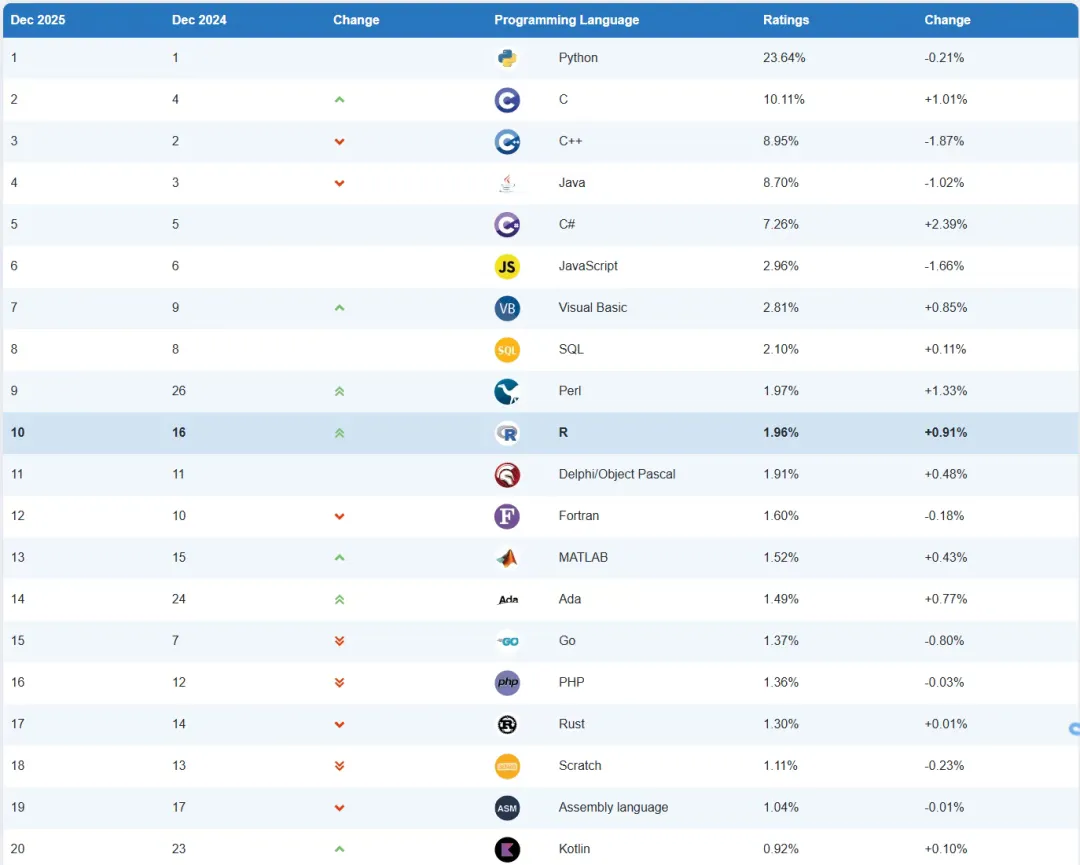1080x865 pixels.
Task: Click the Assembly language ASM icon
Action: point(507,808)
